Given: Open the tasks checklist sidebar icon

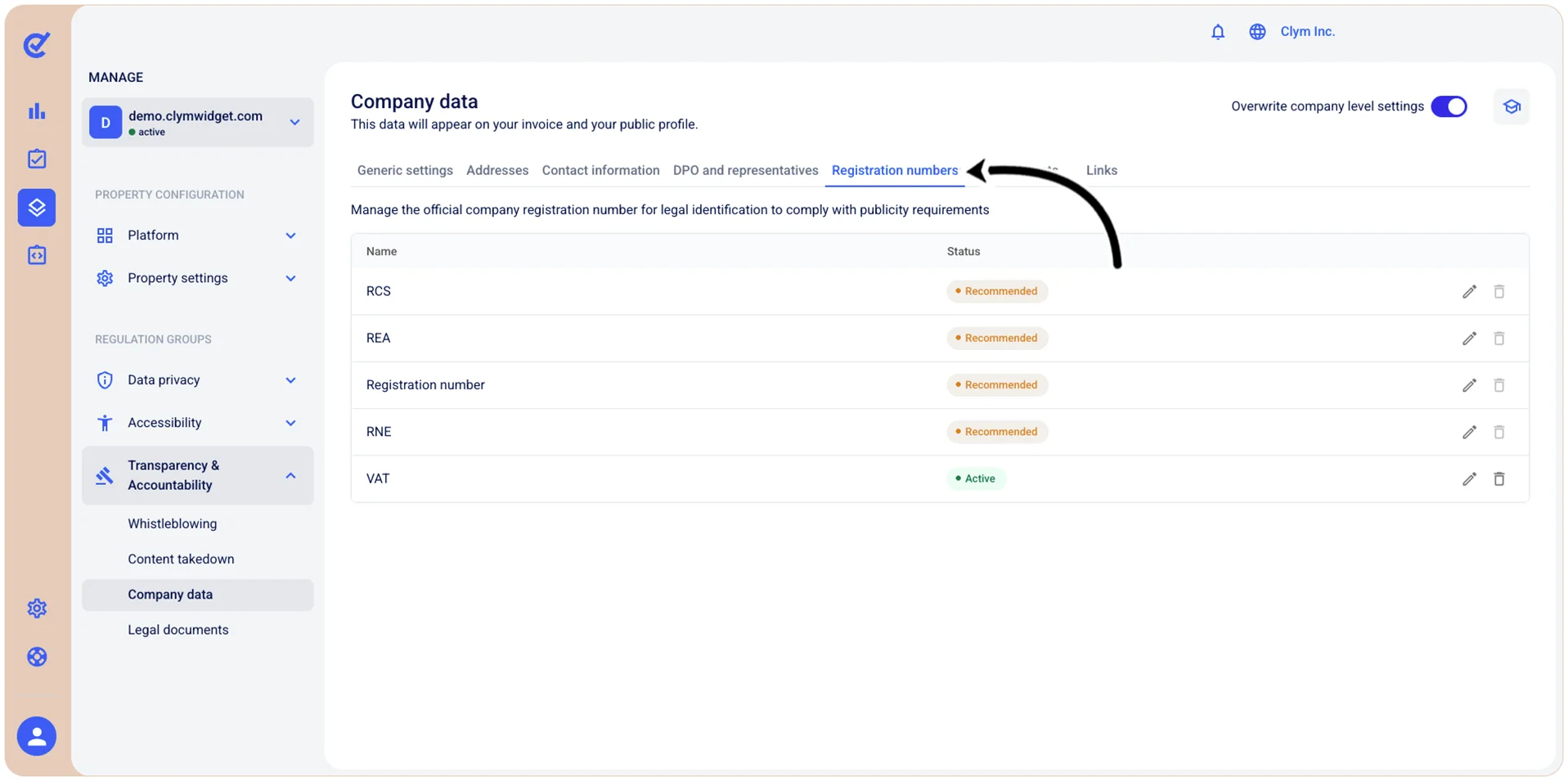Looking at the screenshot, I should [x=37, y=159].
